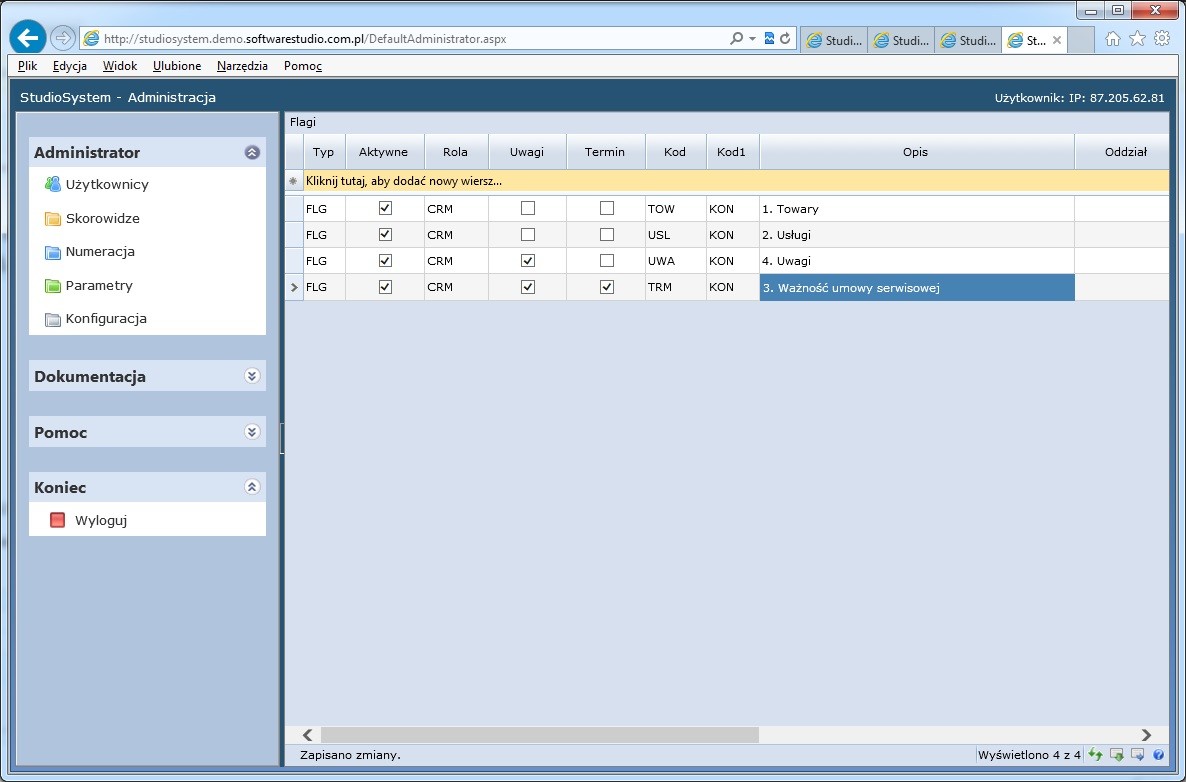Click the Rola column header
Viewport: 1186px width, 782px height.
pyautogui.click(x=455, y=152)
